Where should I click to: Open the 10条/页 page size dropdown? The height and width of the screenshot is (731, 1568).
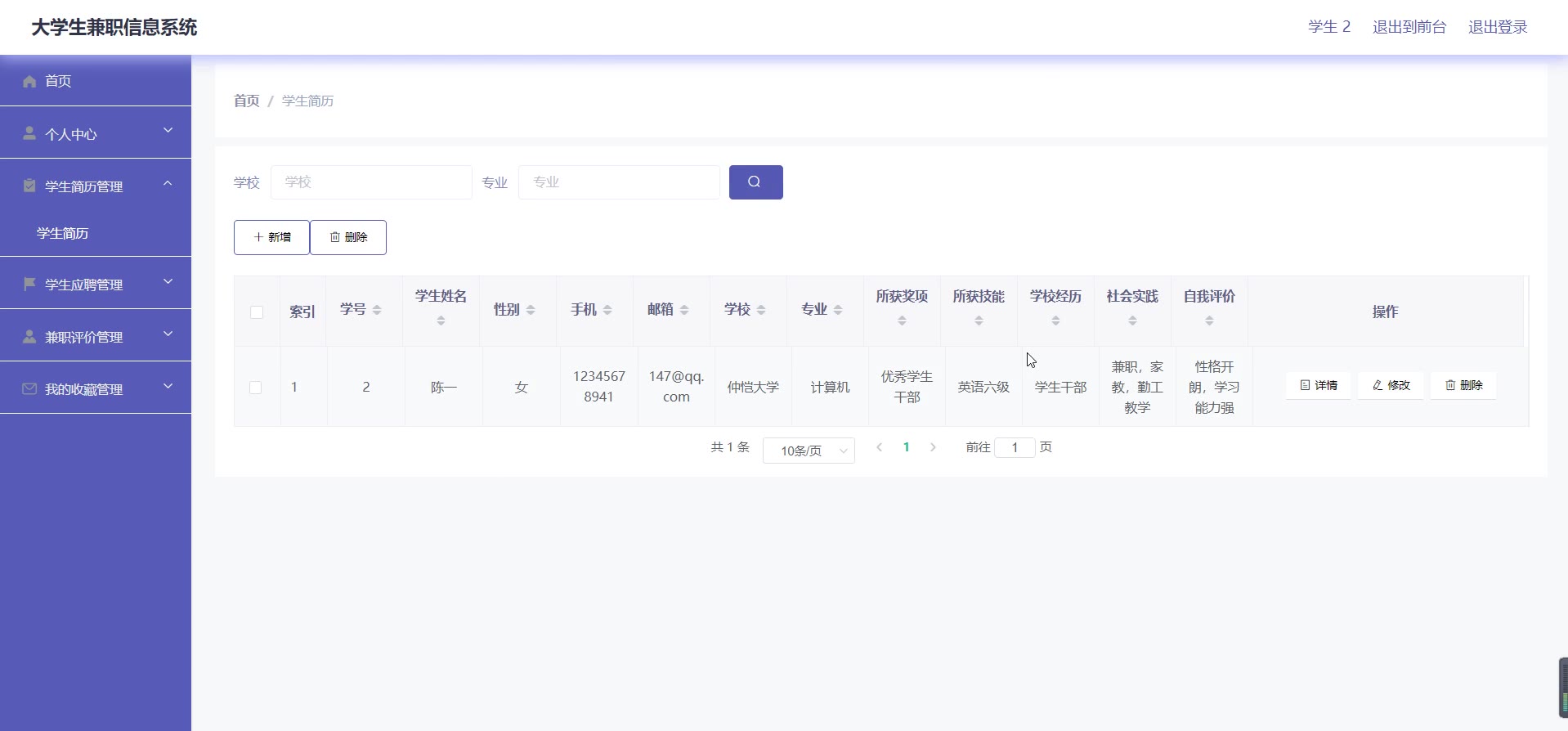pos(809,451)
